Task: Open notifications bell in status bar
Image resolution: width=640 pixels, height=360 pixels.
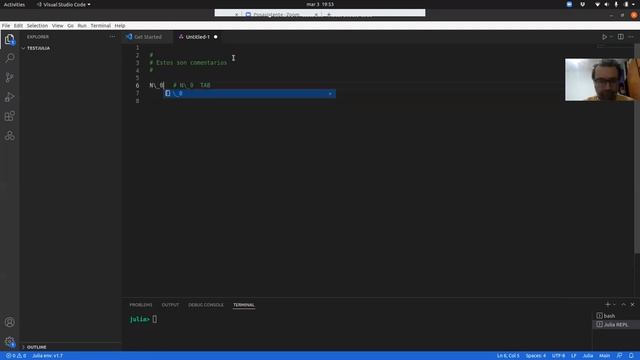Action: point(631,356)
